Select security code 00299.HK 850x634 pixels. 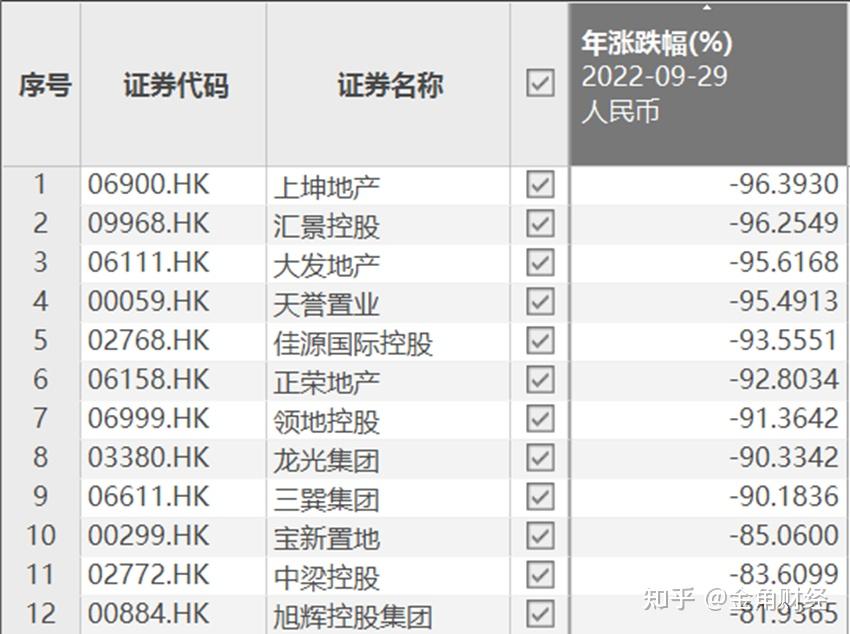tap(149, 535)
